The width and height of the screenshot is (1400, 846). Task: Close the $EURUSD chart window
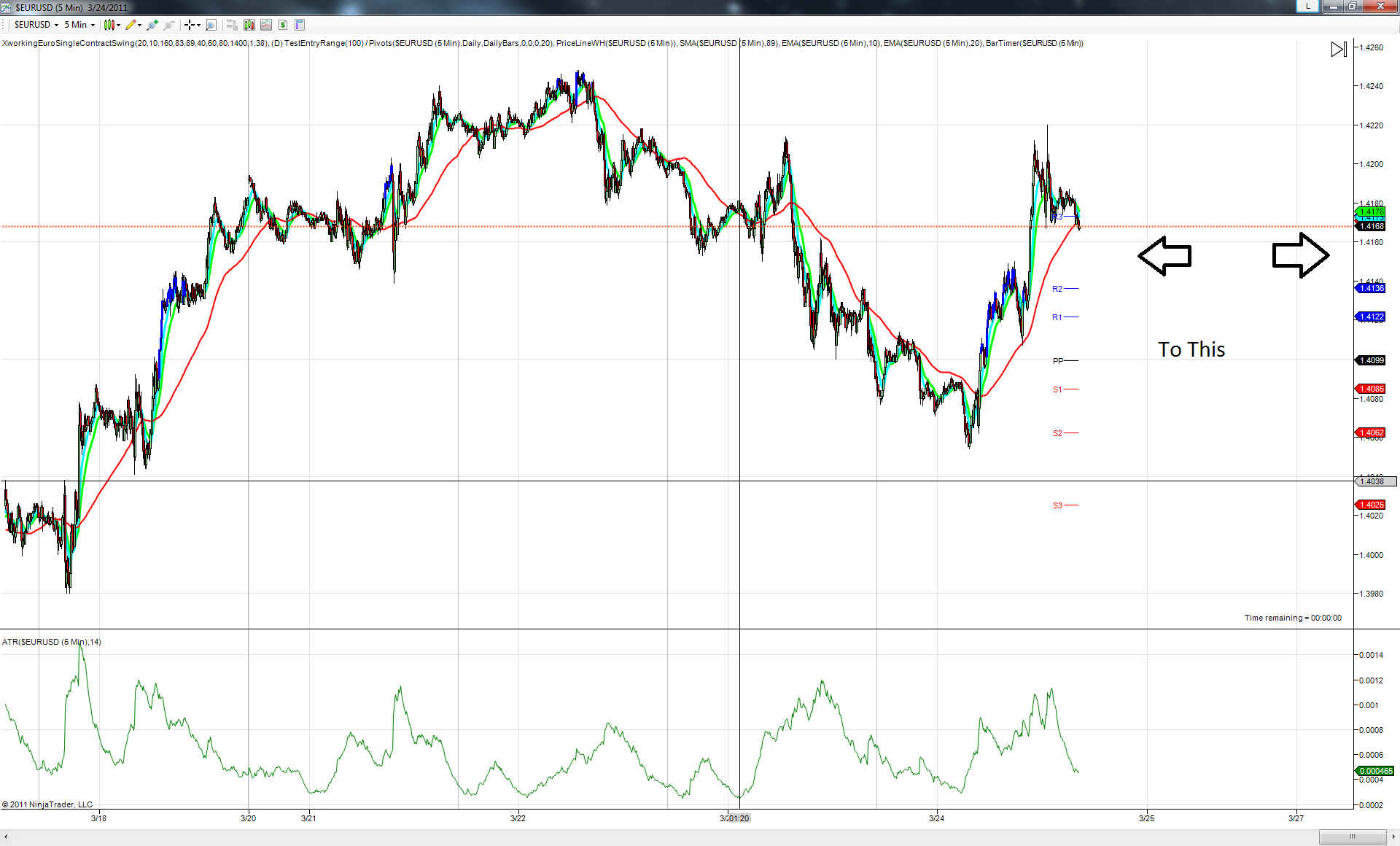[x=1380, y=6]
